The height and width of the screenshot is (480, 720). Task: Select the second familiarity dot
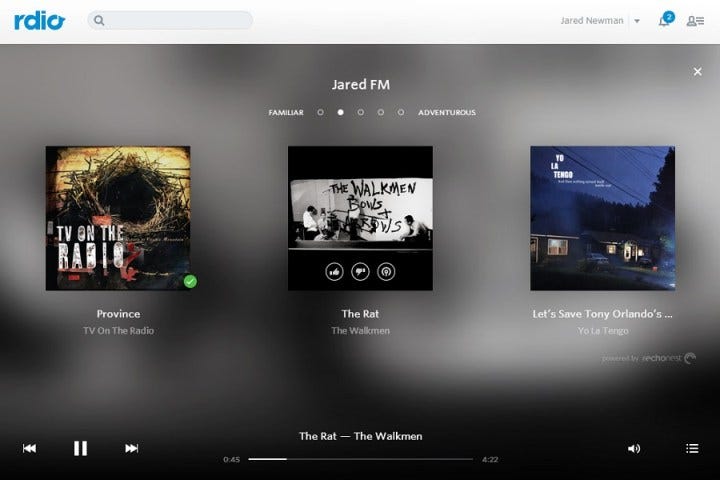coord(340,113)
